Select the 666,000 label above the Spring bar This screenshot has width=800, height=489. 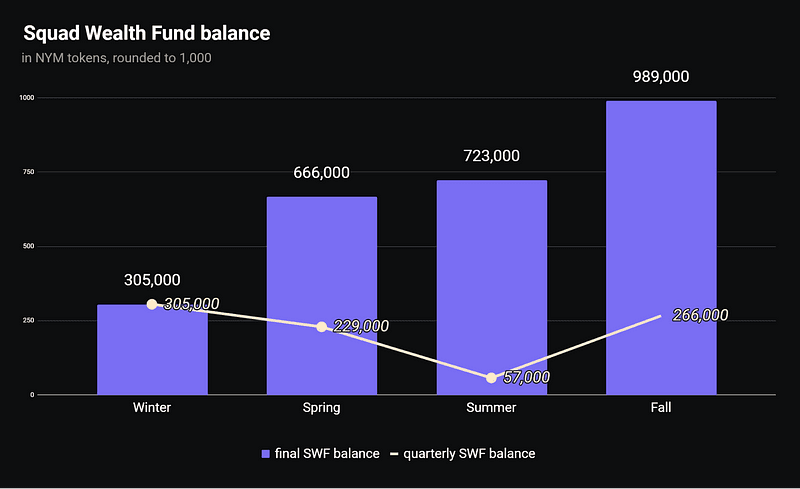click(321, 173)
